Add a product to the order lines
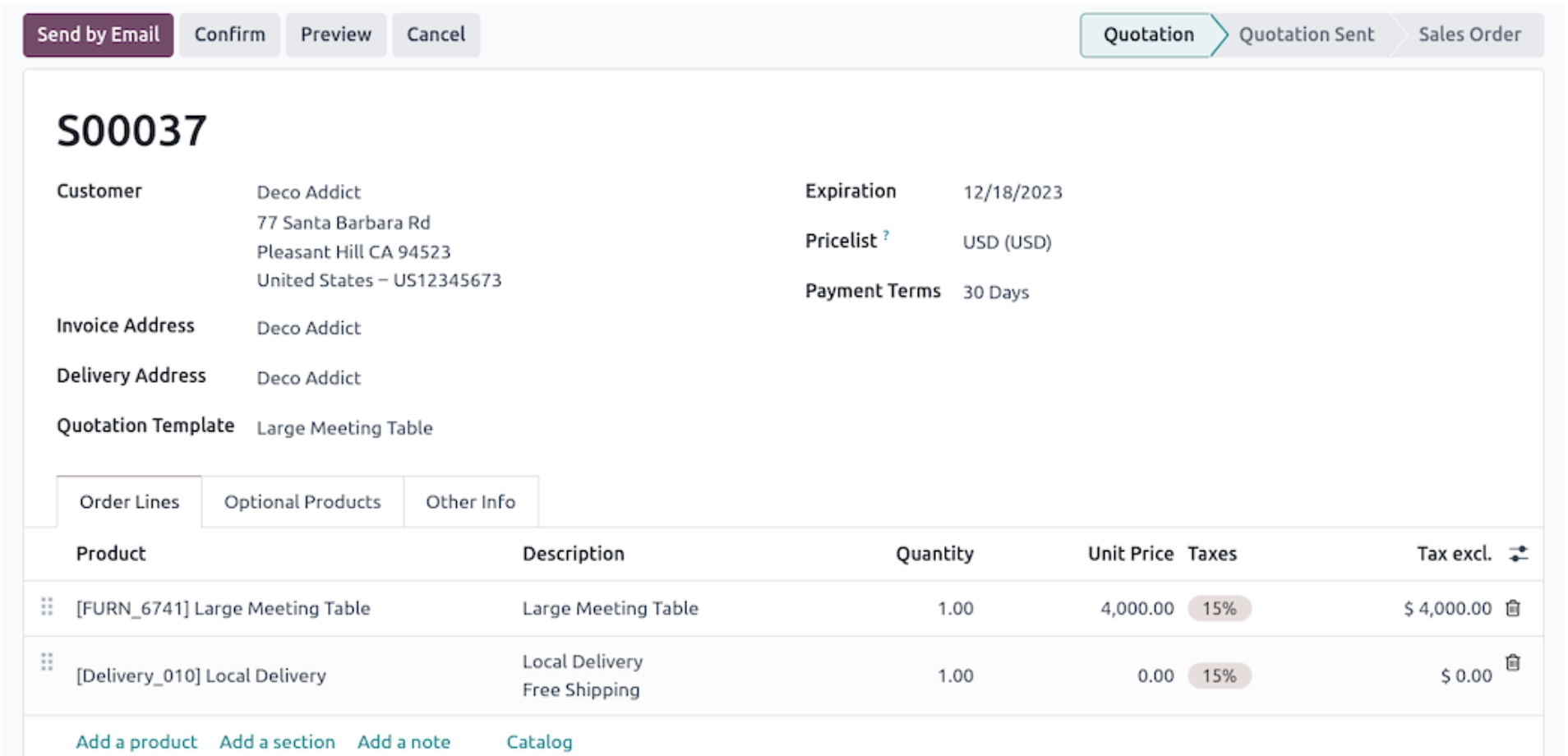Screen dimensions: 1568x756 tap(136, 741)
